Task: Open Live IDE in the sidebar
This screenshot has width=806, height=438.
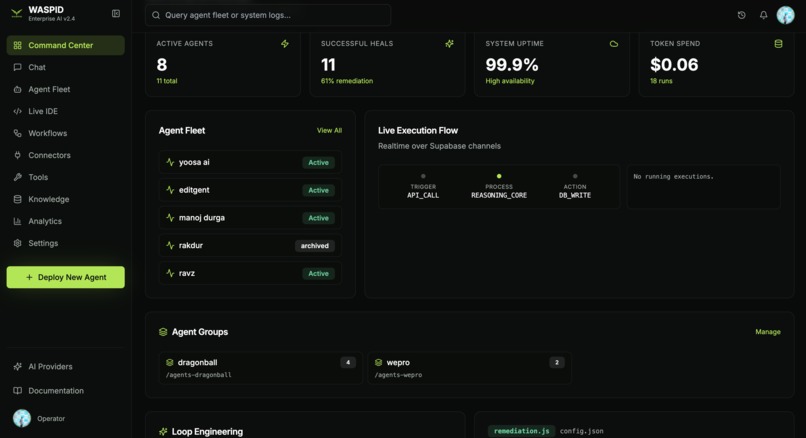Action: coord(66,111)
